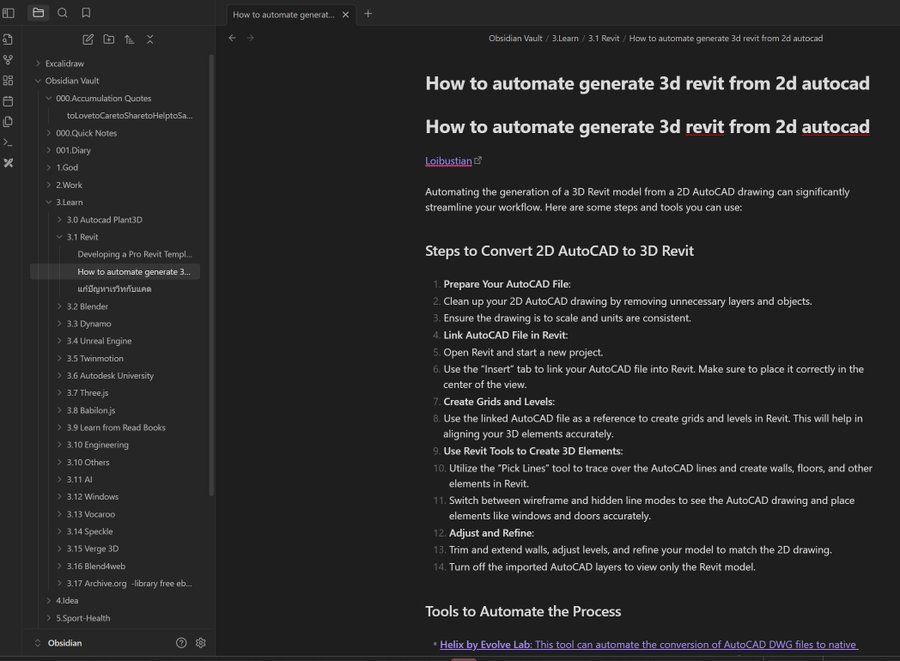Open vault switcher arrows beside Obsidian
This screenshot has height=661, width=900.
point(37,643)
